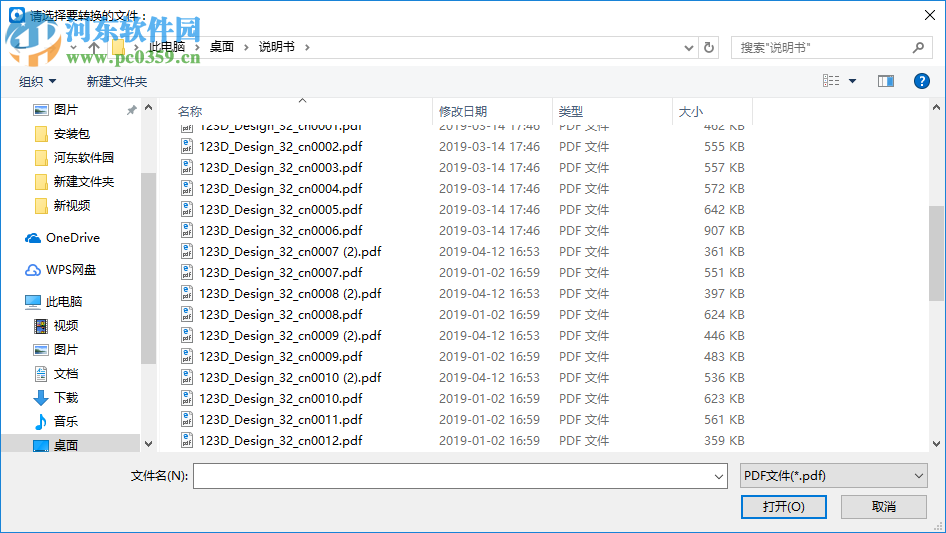Screen dimensions: 946x533
Task: Click the change view layout icon
Action: [831, 81]
